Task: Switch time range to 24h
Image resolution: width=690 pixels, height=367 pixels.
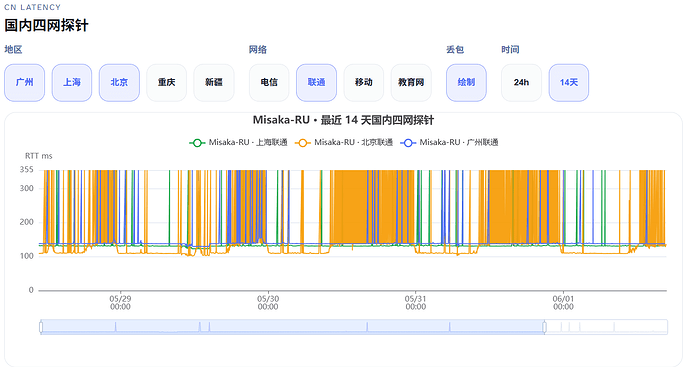Action: coord(521,83)
